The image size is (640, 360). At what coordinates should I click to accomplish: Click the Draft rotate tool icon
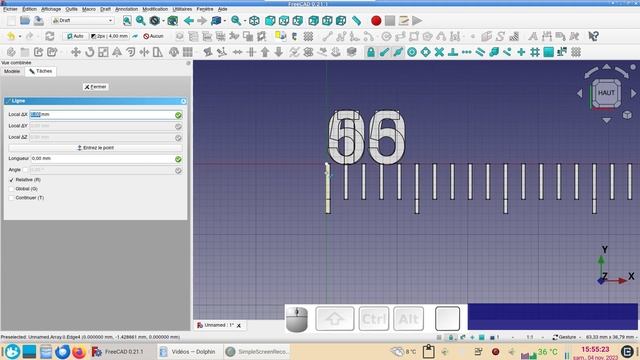click(x=89, y=52)
